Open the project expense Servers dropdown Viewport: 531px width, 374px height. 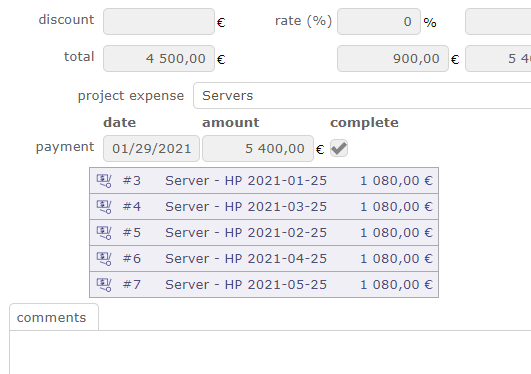click(x=362, y=96)
